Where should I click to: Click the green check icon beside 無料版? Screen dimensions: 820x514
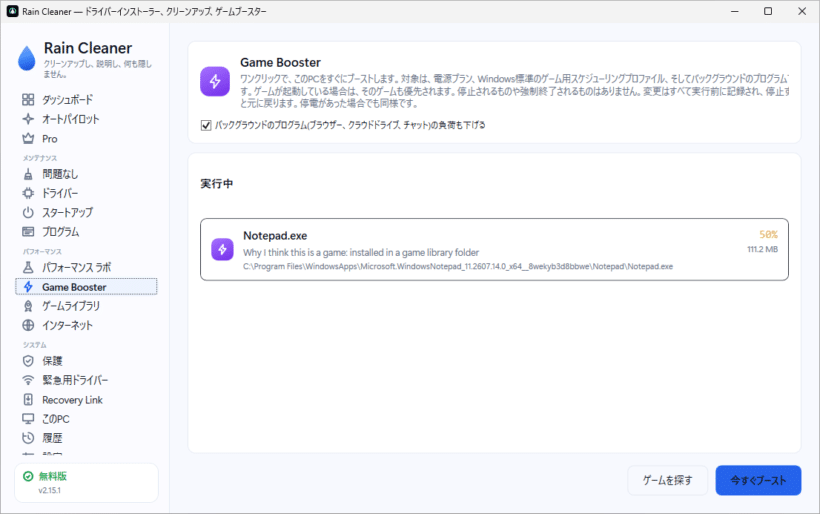click(28, 476)
